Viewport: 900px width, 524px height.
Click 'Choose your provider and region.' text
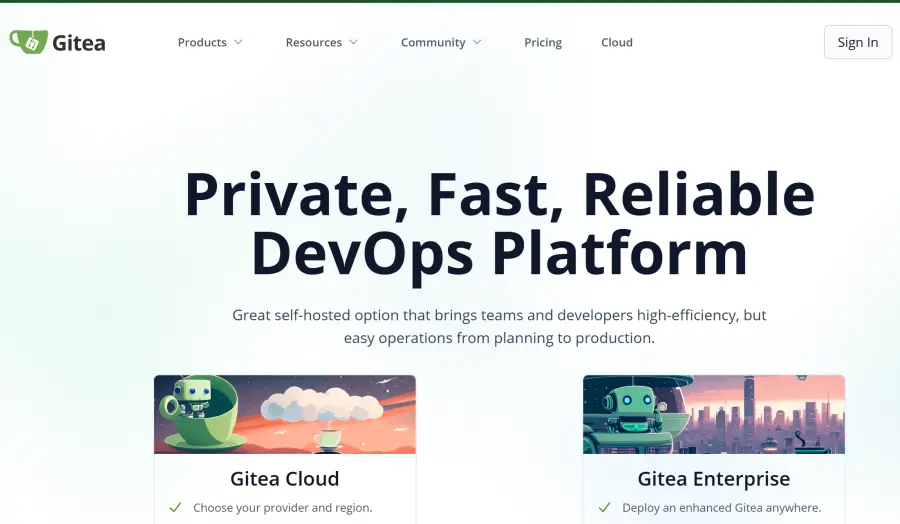[283, 508]
